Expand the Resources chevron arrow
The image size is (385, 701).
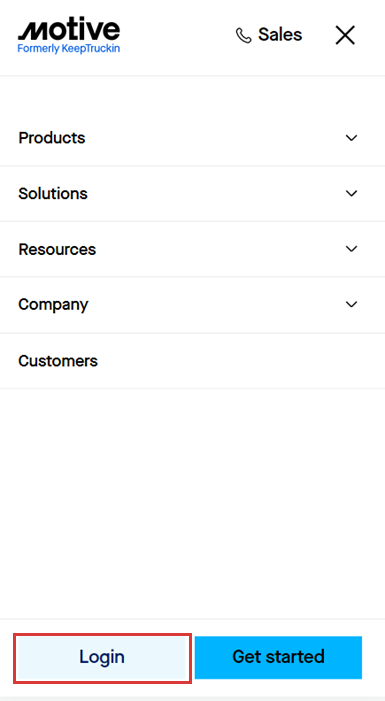pyautogui.click(x=351, y=249)
